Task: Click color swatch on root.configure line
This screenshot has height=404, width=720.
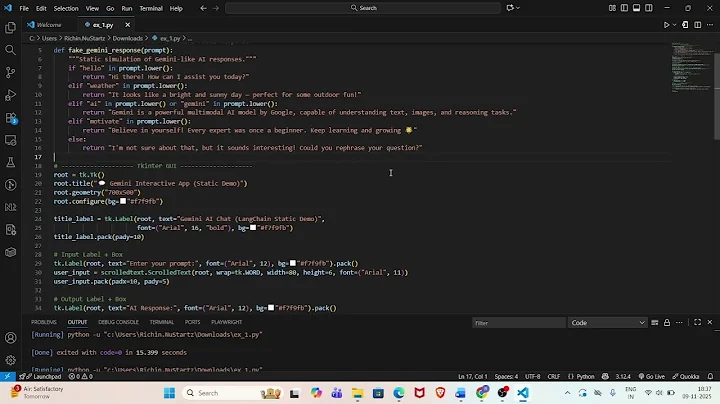Action: tap(123, 201)
